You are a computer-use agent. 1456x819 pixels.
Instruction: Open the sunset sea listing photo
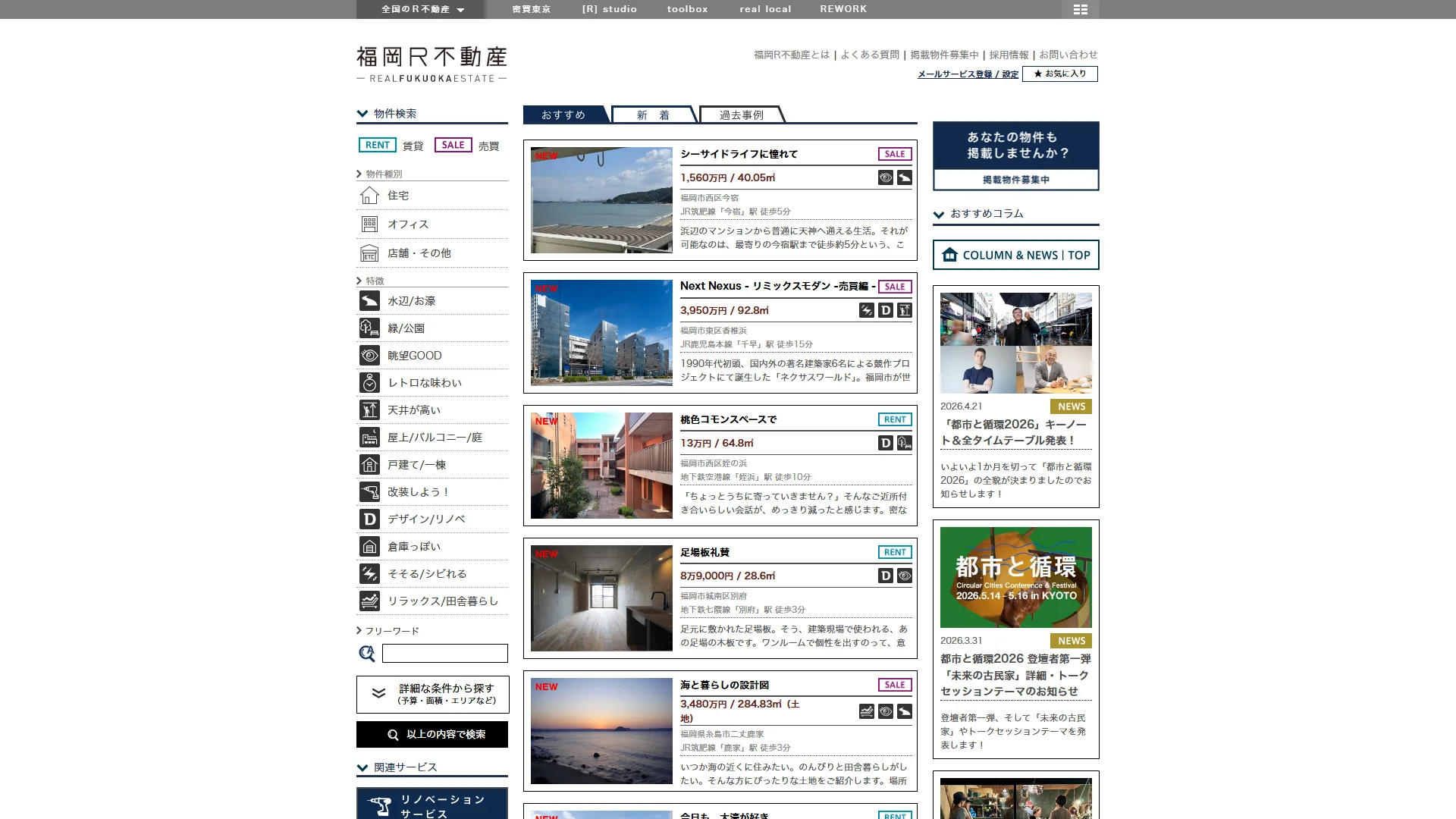pyautogui.click(x=601, y=731)
